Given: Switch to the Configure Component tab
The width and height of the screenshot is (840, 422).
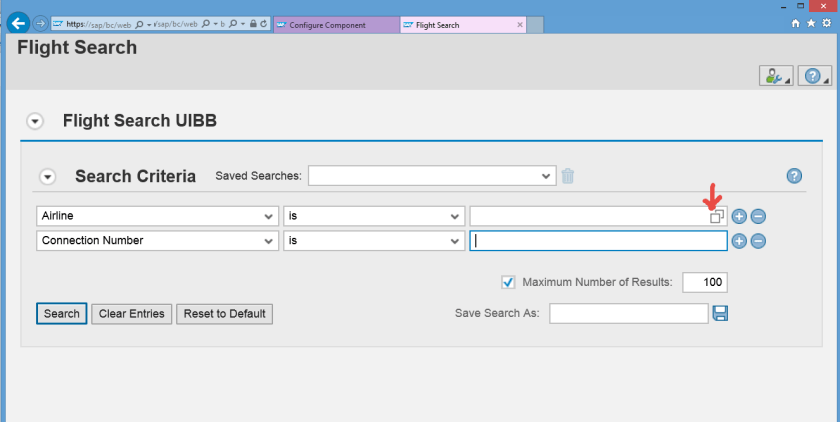Looking at the screenshot, I should tap(334, 24).
